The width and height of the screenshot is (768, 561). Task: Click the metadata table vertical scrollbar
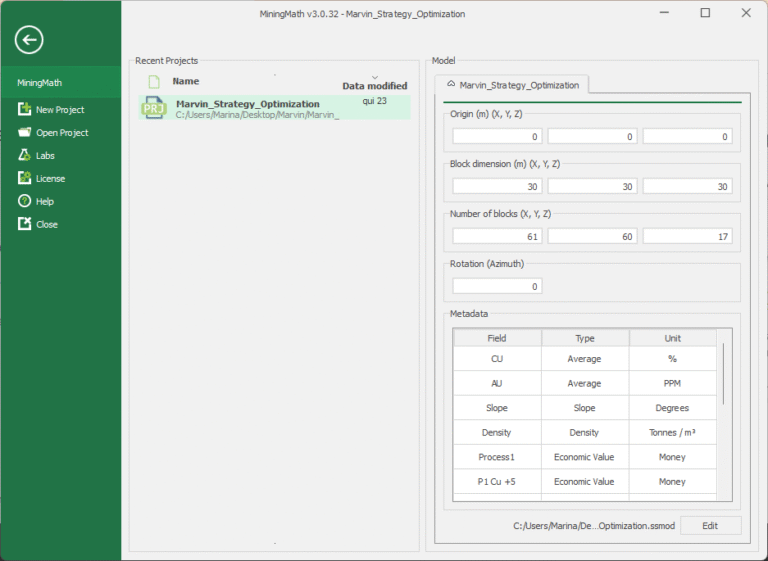(x=723, y=373)
